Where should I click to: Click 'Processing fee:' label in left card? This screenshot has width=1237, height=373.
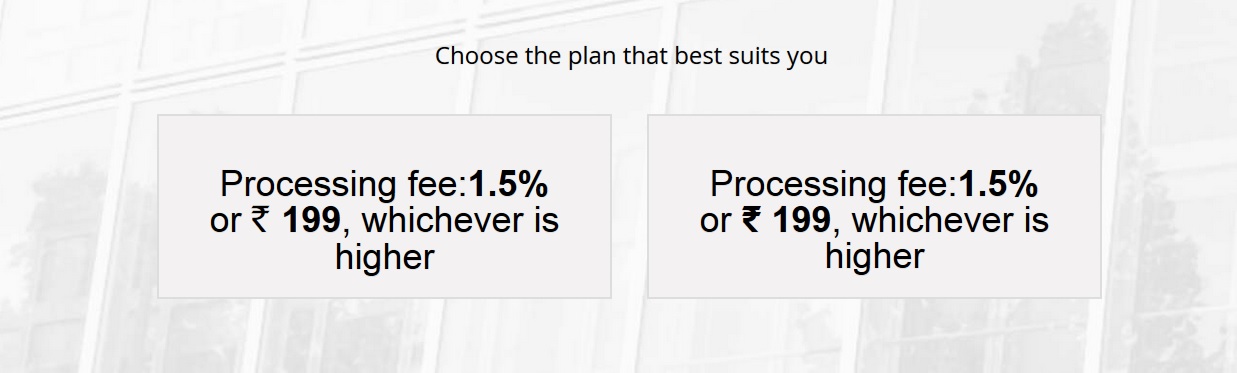344,184
